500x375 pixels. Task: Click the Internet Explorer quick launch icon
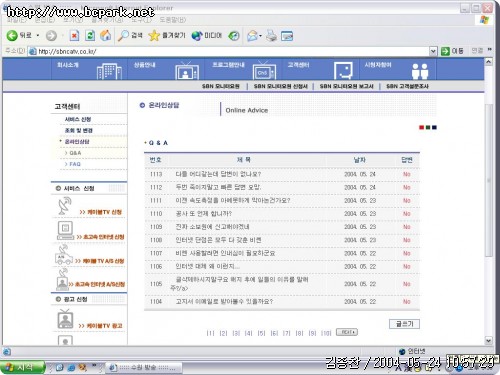click(71, 367)
